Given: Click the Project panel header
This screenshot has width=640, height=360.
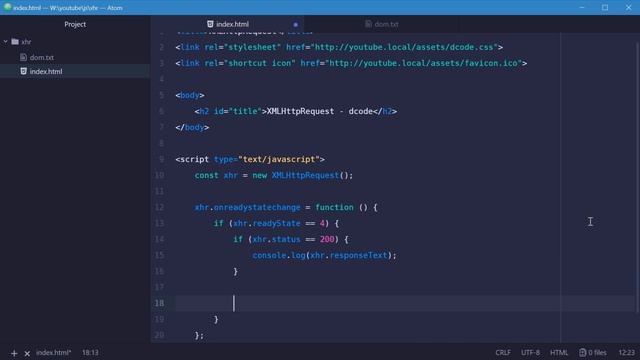Looking at the screenshot, I should [75, 24].
